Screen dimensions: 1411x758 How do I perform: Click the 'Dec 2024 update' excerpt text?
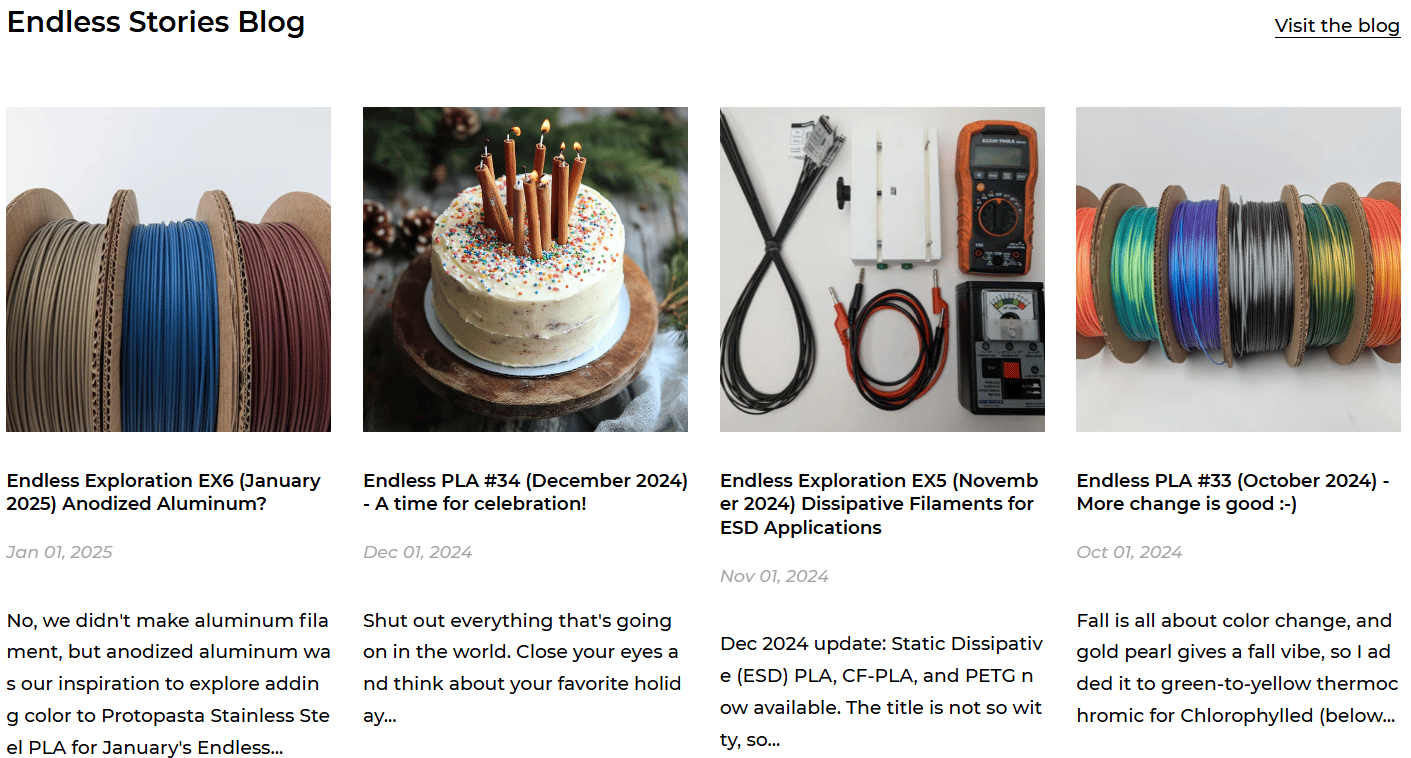point(881,692)
